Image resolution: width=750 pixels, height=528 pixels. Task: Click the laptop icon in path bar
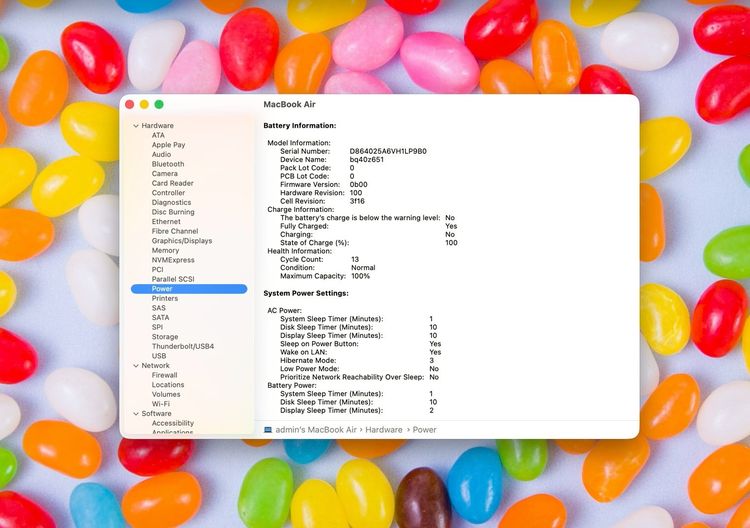pos(268,430)
